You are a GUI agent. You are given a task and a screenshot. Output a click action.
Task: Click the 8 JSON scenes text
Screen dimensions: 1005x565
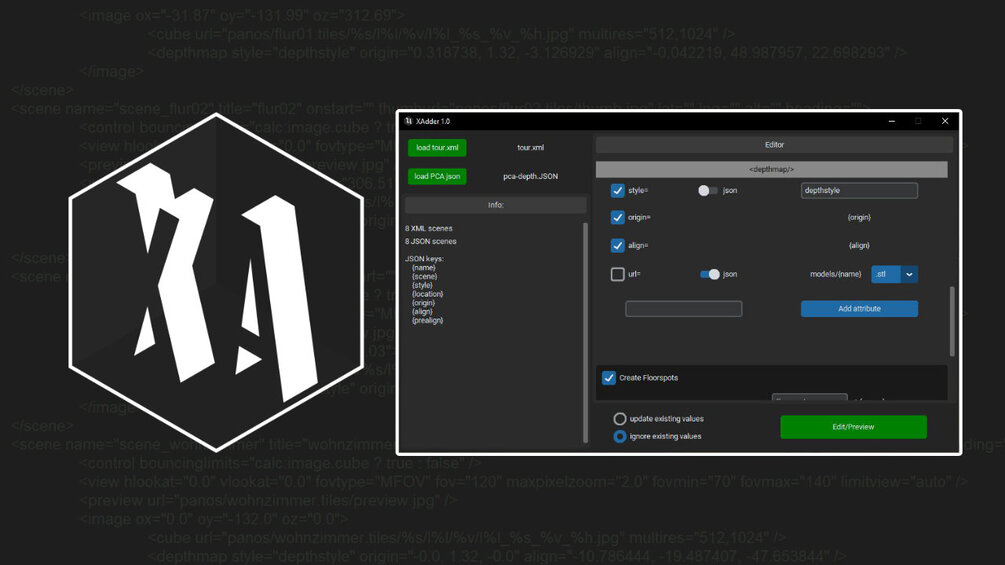(x=431, y=242)
